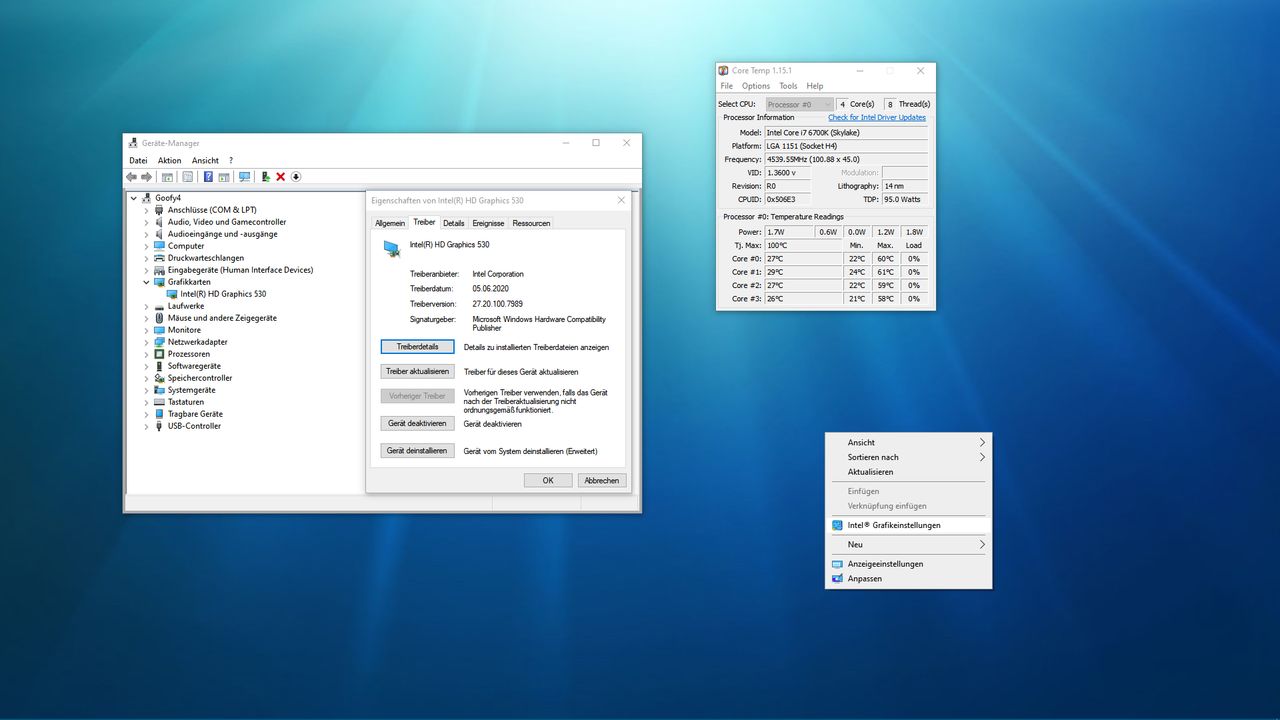1280x720 pixels.
Task: Click the Frequency value 4539.55MHz field
Action: coord(846,159)
